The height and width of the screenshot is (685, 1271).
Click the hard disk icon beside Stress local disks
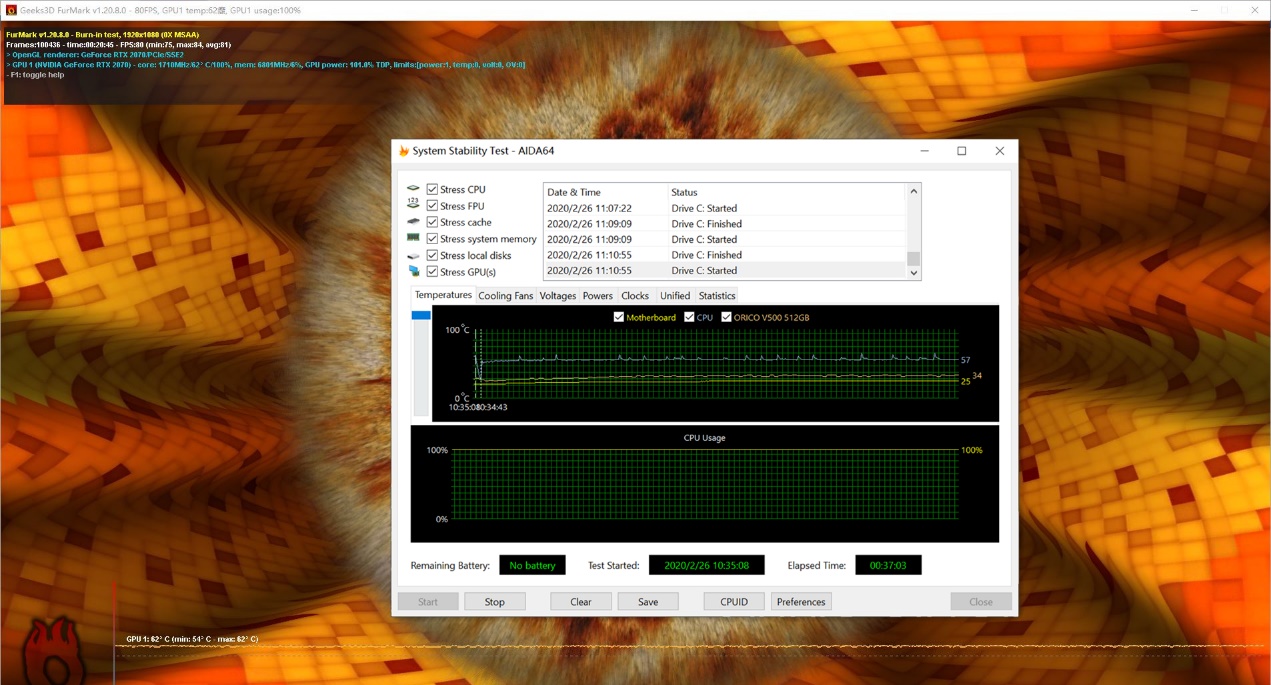tap(414, 255)
